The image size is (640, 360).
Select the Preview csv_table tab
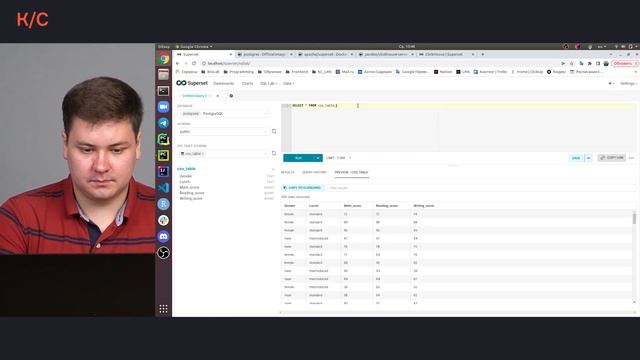[x=351, y=172]
